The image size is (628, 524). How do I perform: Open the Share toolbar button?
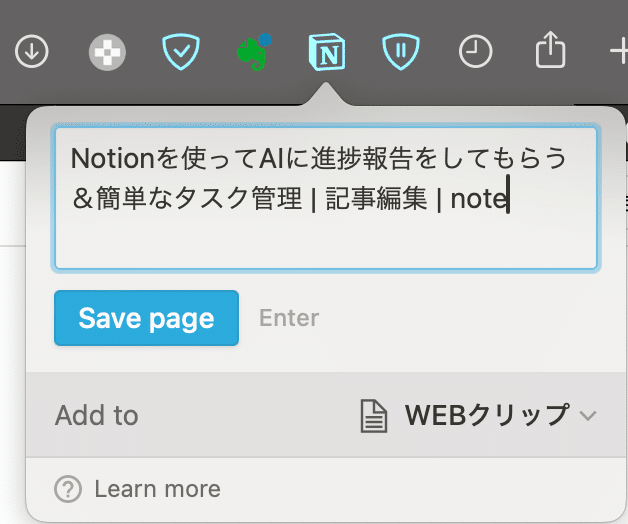click(x=550, y=50)
